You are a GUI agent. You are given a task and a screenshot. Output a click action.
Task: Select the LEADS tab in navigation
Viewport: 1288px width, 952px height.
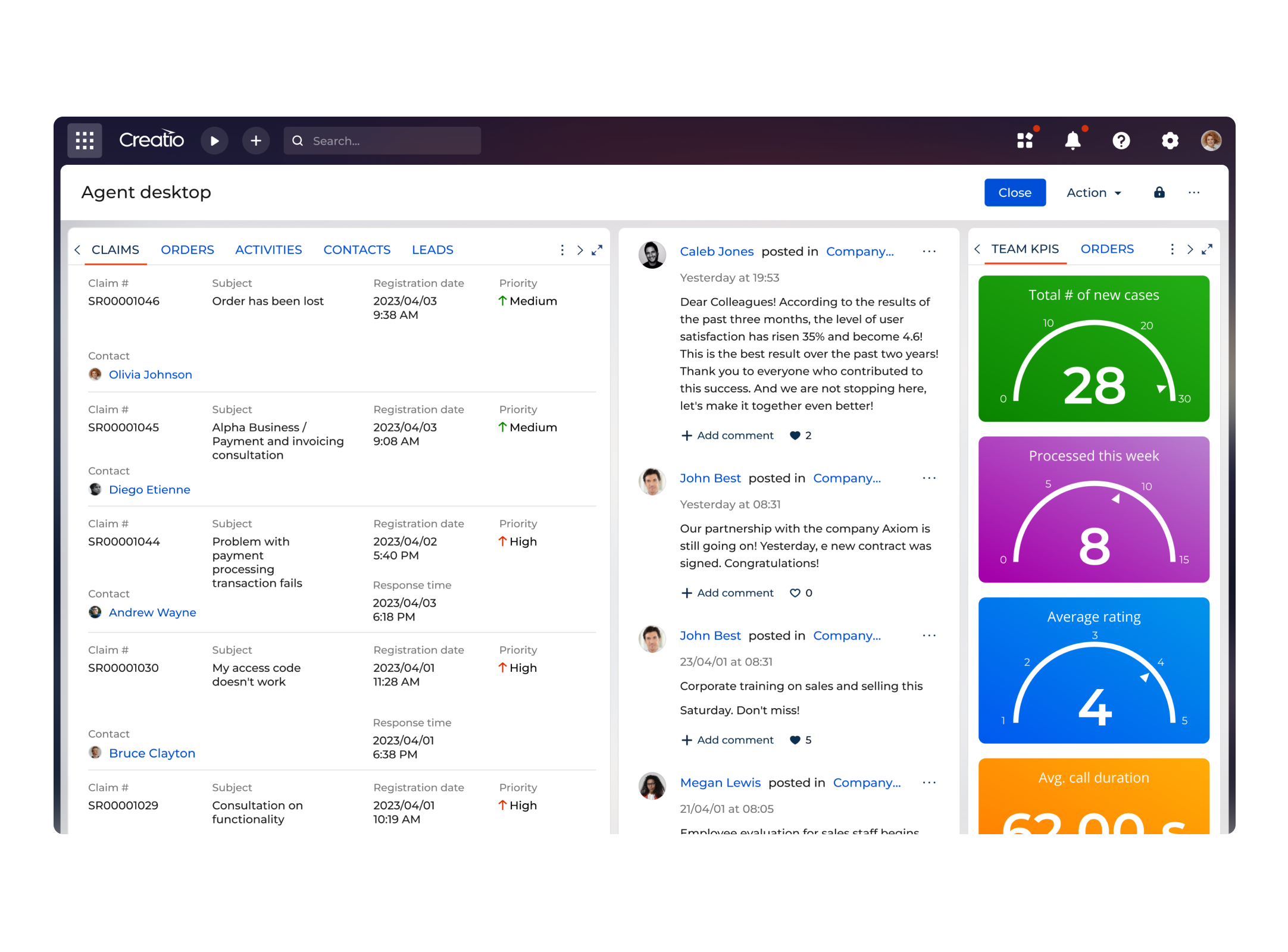click(x=432, y=249)
